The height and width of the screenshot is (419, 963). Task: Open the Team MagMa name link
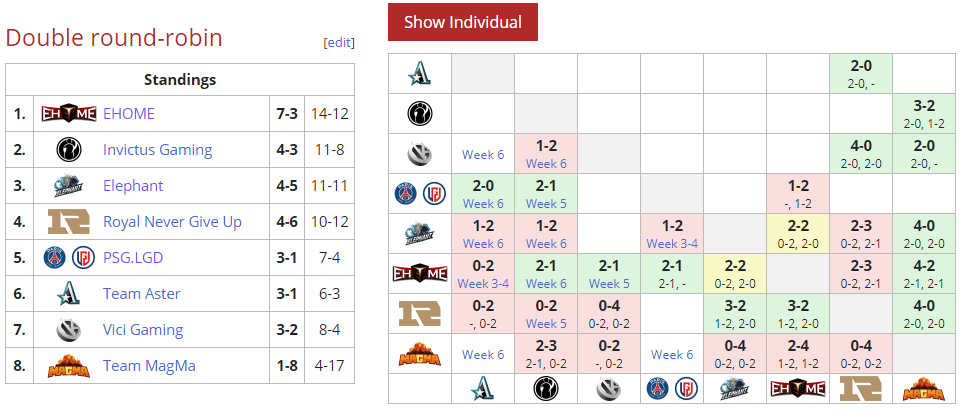149,366
